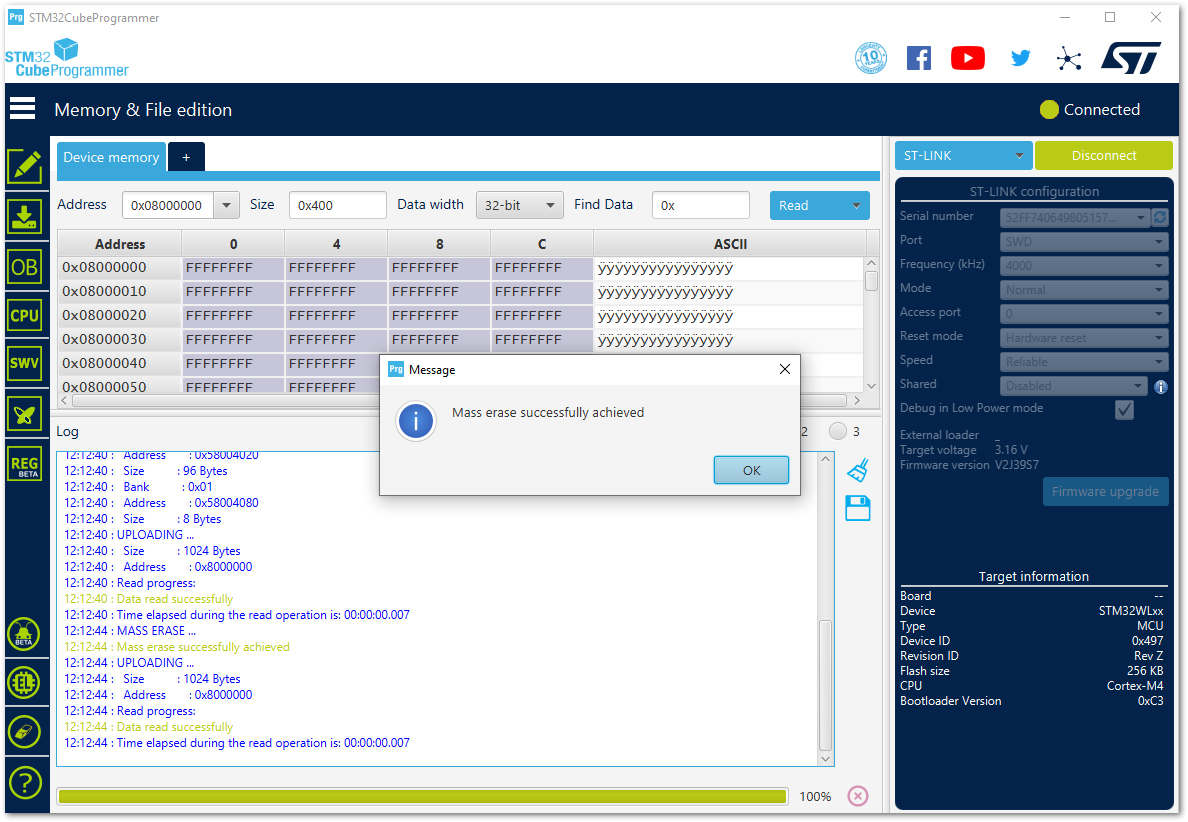Open the Frequency 4000 dropdown
The width and height of the screenshot is (1188, 822).
pyautogui.click(x=1084, y=265)
